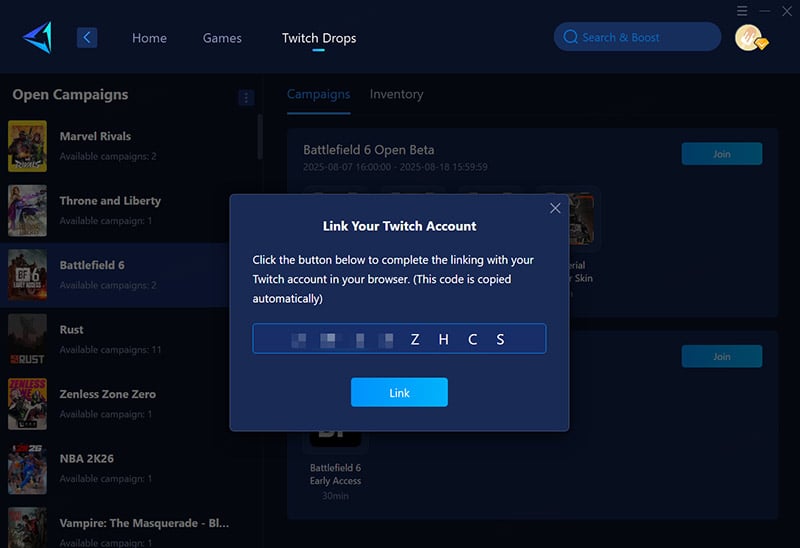This screenshot has width=800, height=548.
Task: Focus the Search & Boost field
Action: pyautogui.click(x=637, y=37)
